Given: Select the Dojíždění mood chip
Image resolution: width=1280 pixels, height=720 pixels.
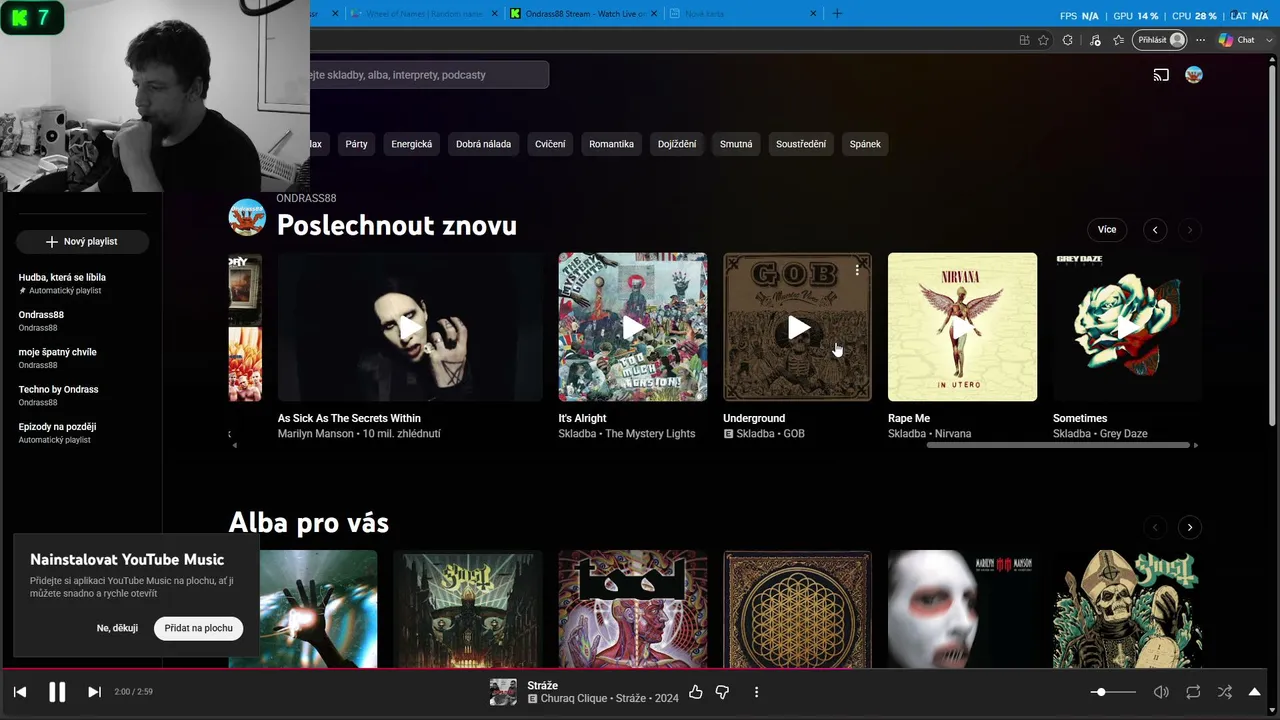Looking at the screenshot, I should point(677,144).
